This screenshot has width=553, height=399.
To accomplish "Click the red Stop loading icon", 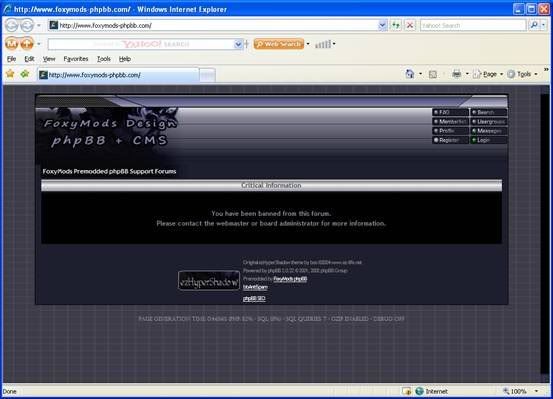I will coord(410,25).
